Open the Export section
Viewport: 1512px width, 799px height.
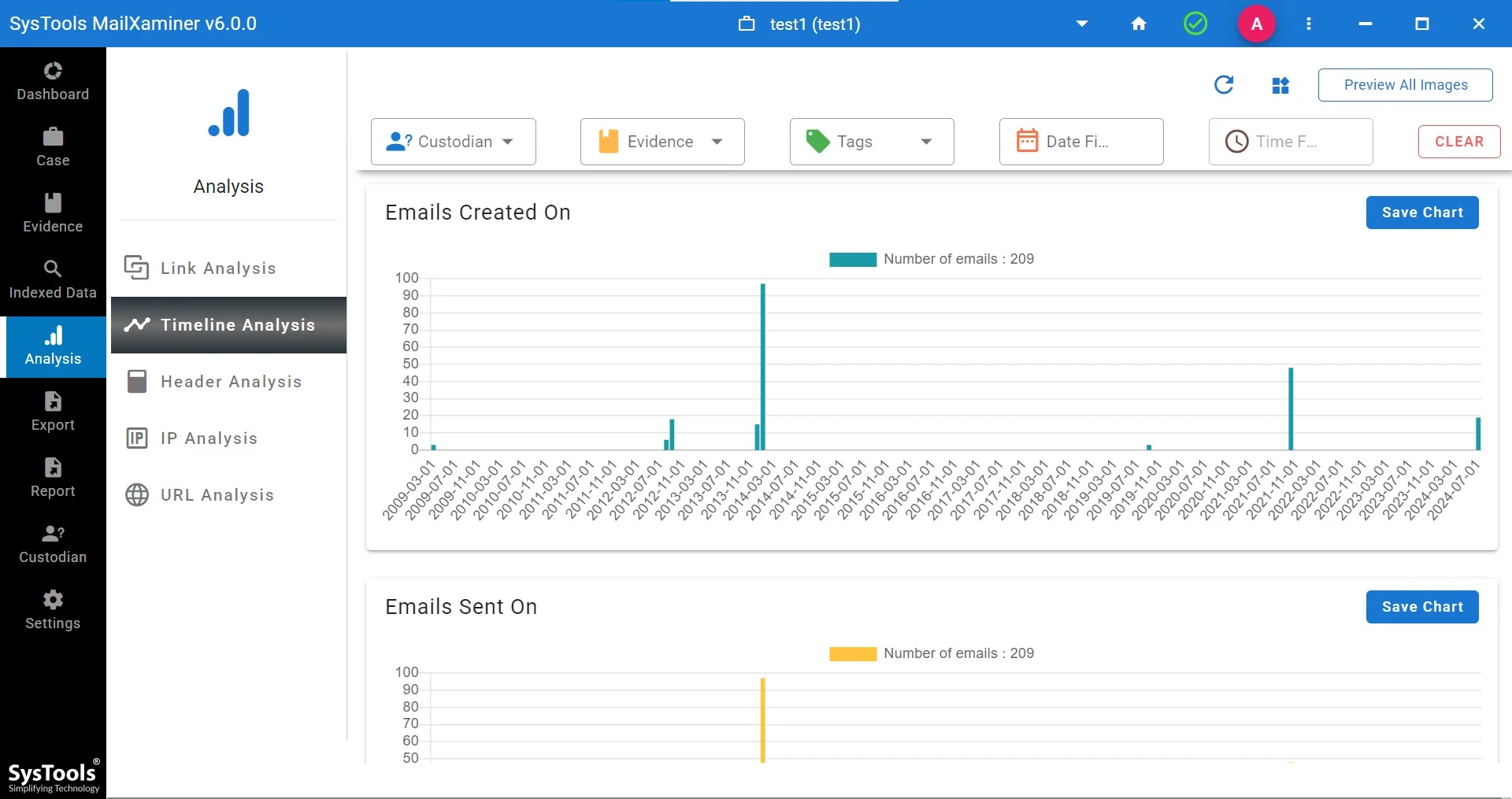[x=53, y=412]
